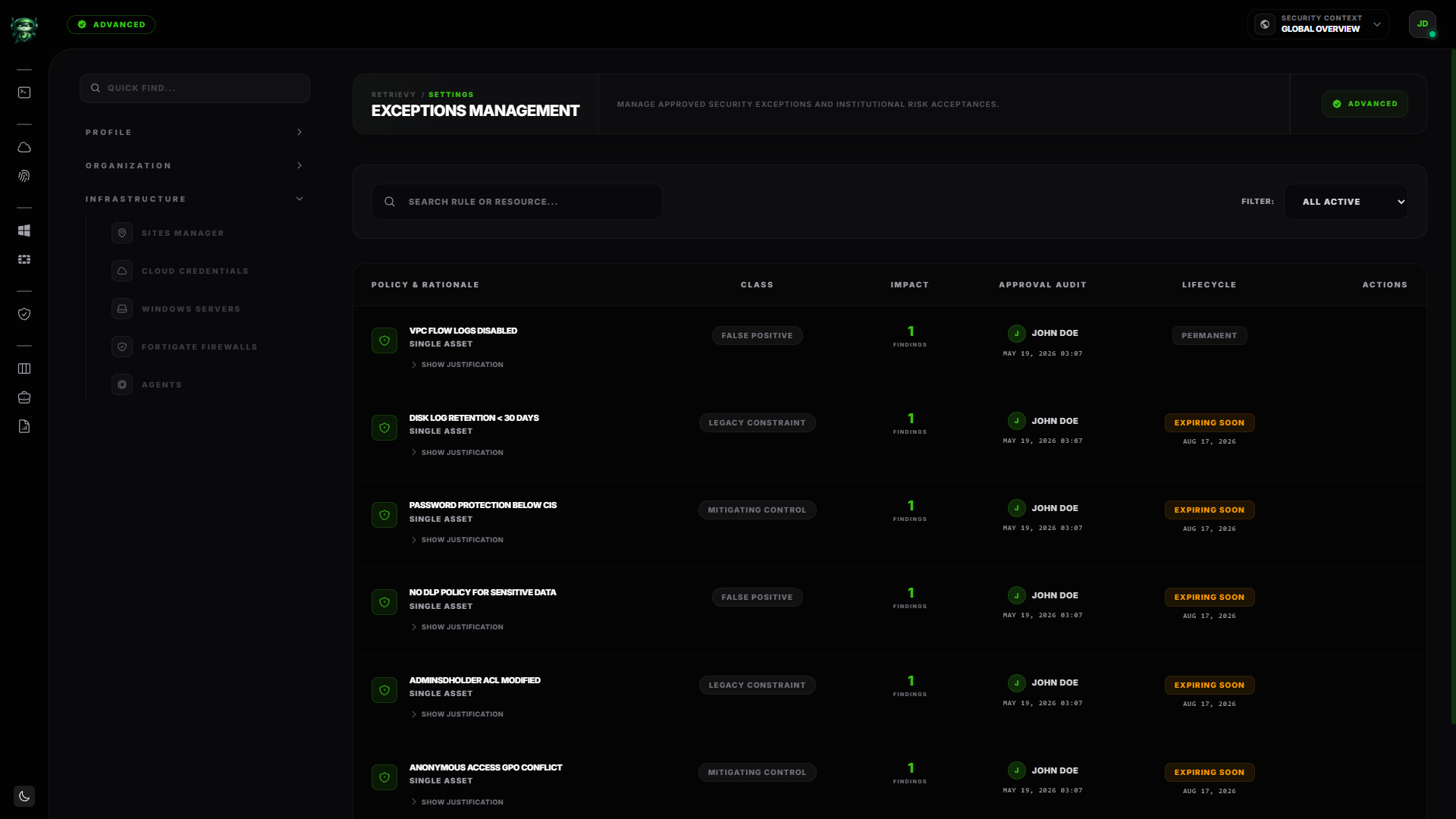Viewport: 1456px width, 819px height.
Task: Click False Positive class for VPC Flow Logs
Action: [757, 335]
